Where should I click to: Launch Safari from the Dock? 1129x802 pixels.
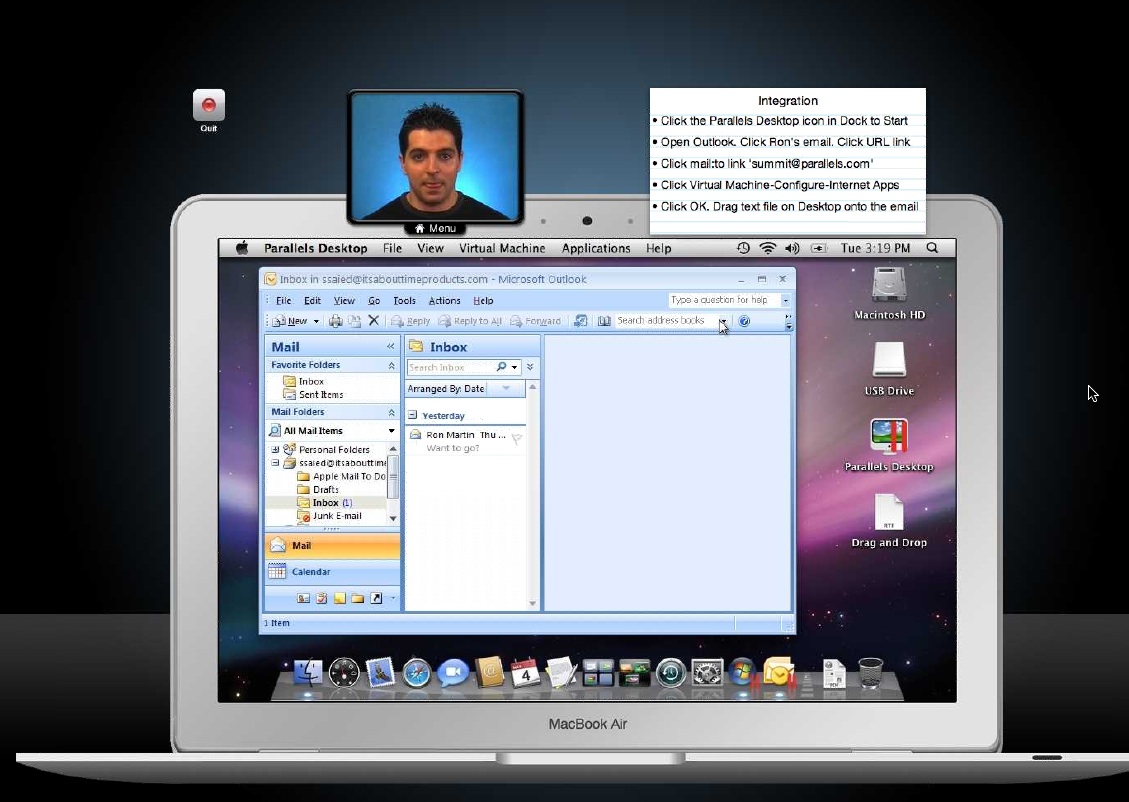416,673
